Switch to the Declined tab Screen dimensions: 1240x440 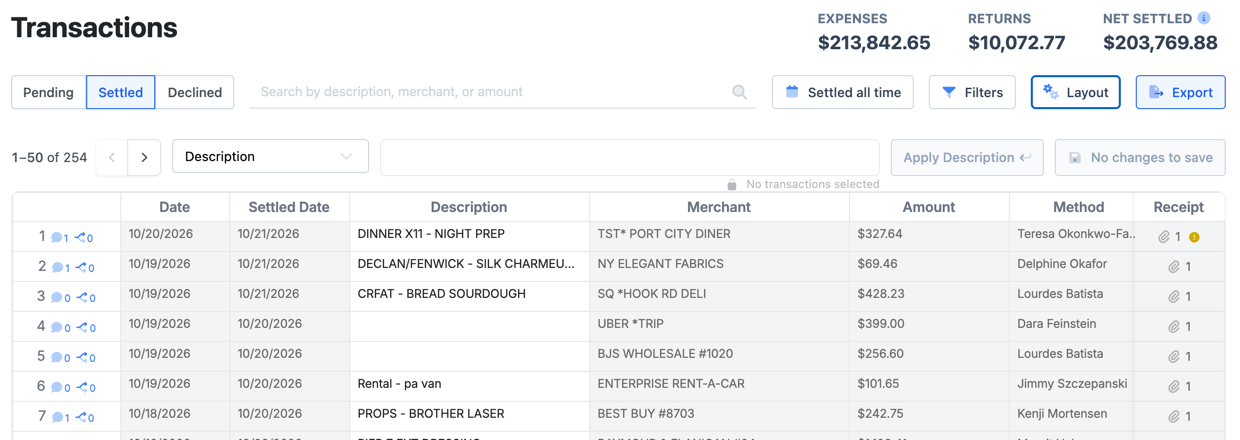coord(195,92)
